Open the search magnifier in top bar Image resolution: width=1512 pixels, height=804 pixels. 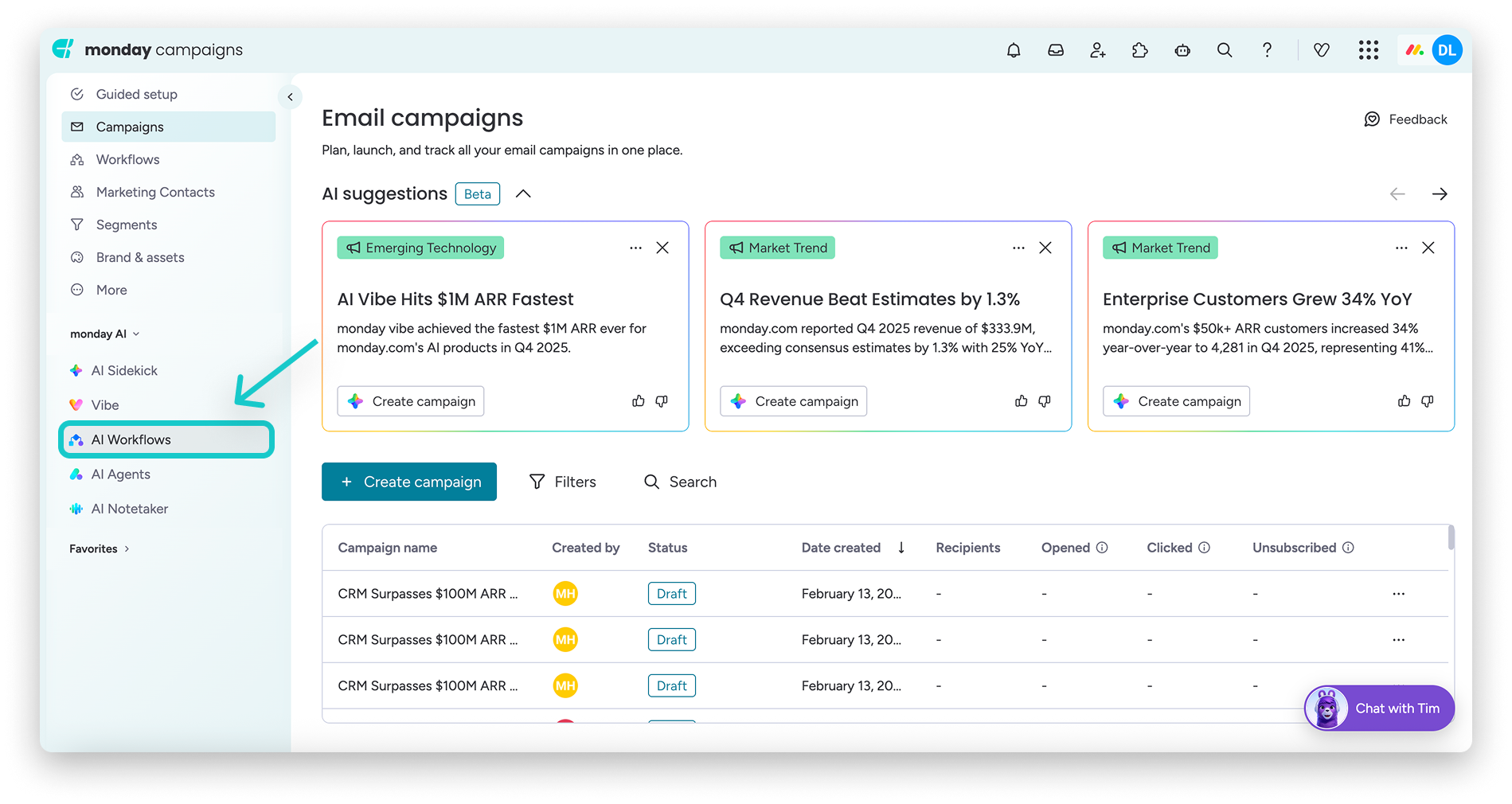[x=1225, y=50]
